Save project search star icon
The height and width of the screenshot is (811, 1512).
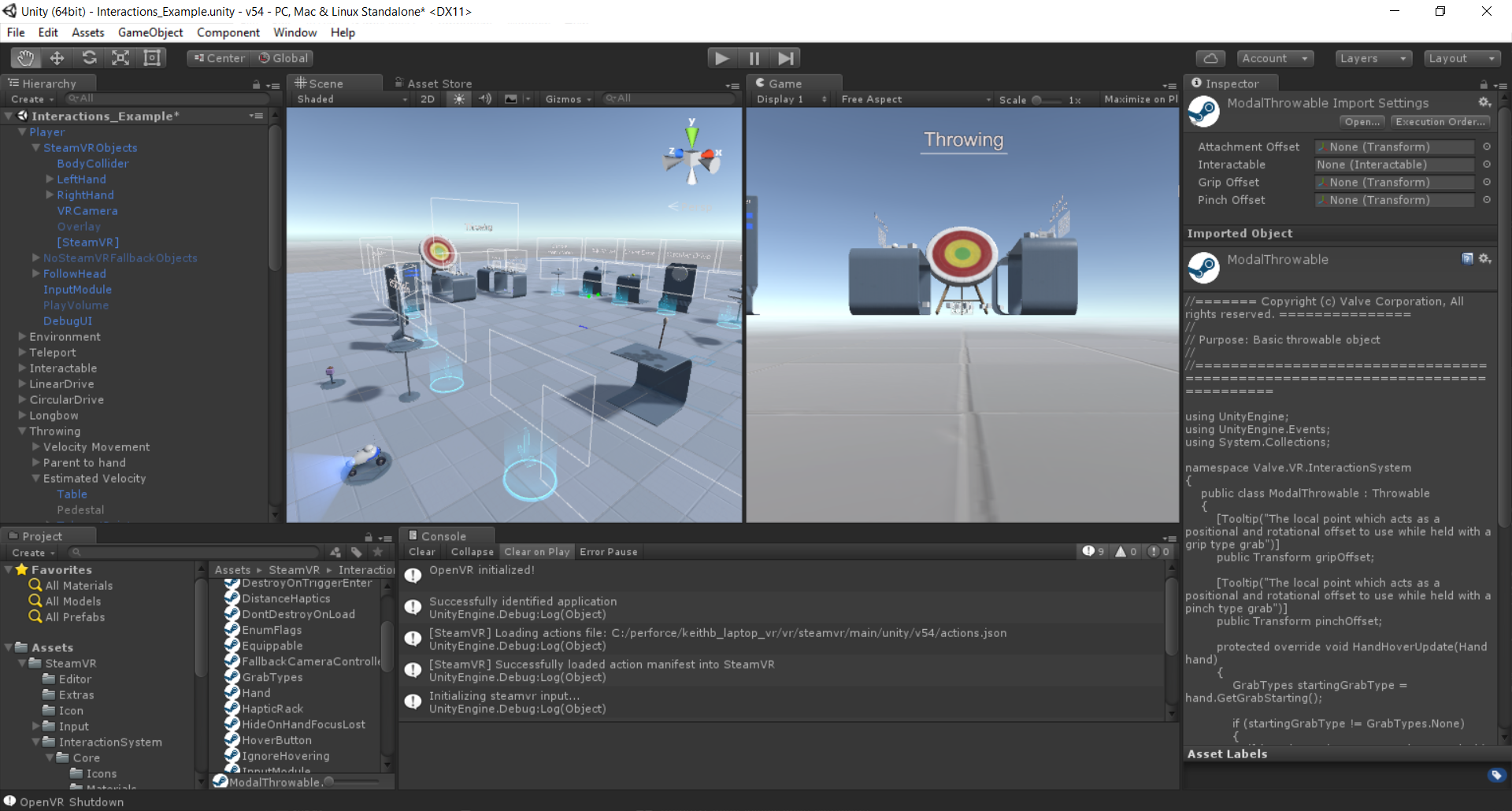(x=378, y=553)
